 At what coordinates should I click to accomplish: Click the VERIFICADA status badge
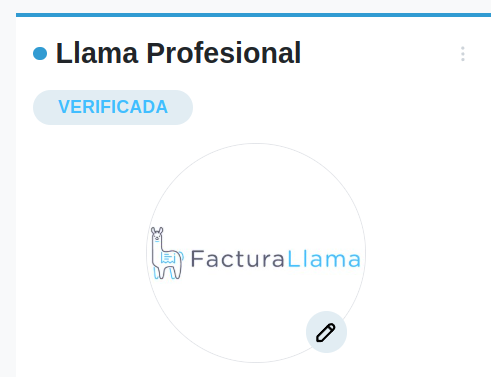pyautogui.click(x=113, y=107)
